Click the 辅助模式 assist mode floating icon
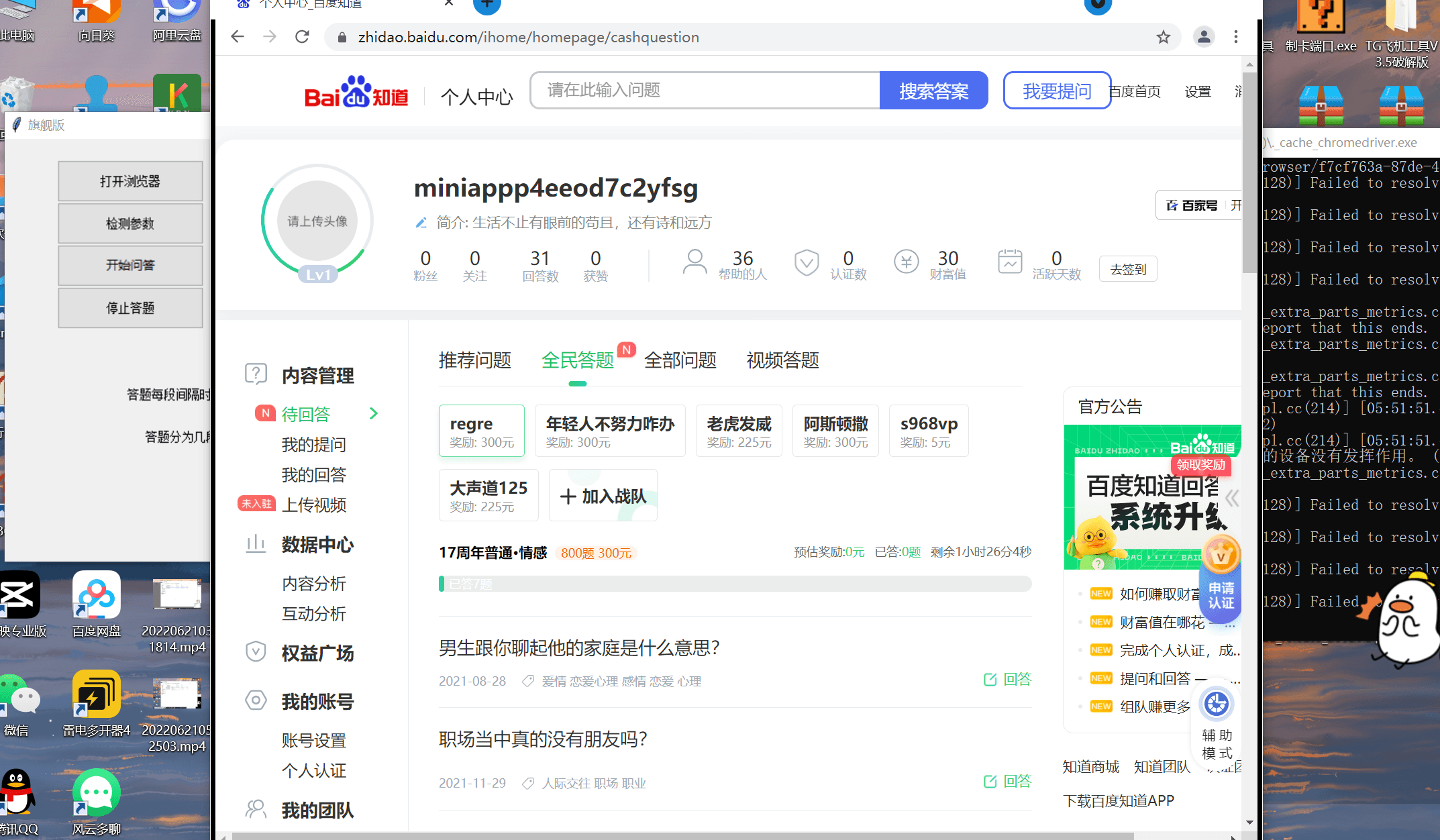 pyautogui.click(x=1217, y=704)
